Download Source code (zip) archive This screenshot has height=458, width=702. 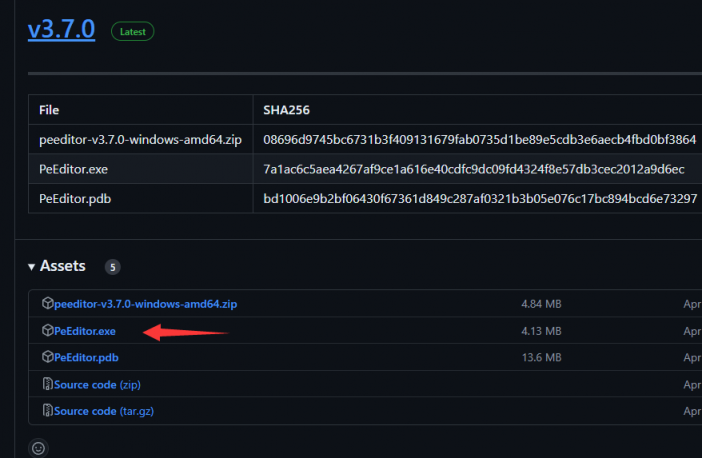(x=97, y=384)
